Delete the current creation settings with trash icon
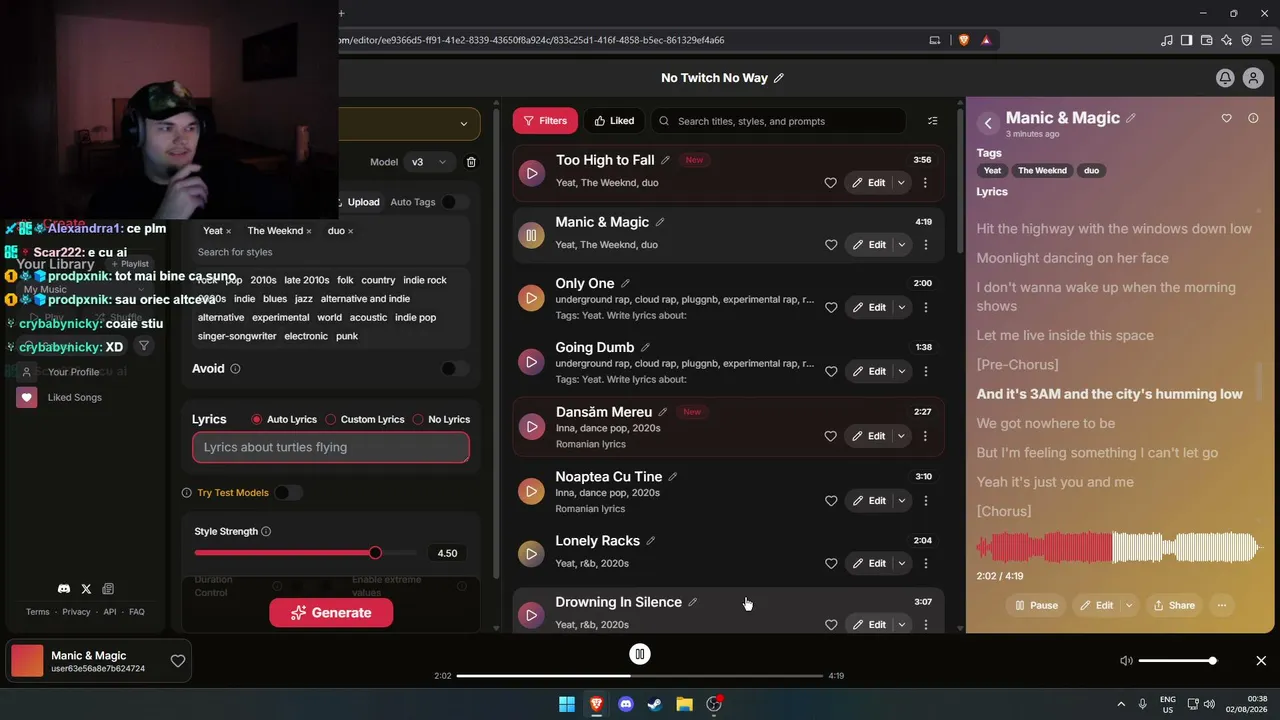This screenshot has width=1280, height=720. pyautogui.click(x=472, y=162)
